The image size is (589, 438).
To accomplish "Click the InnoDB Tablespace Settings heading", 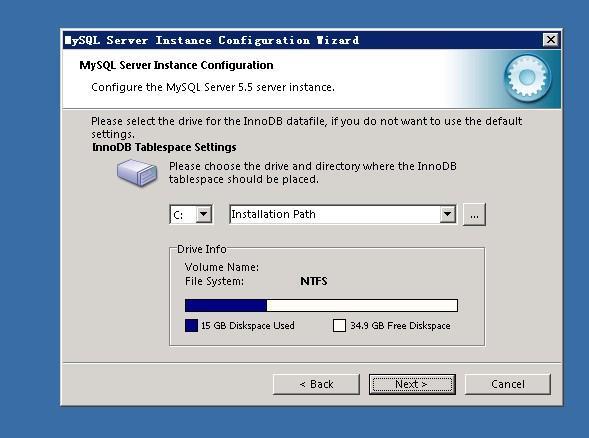I will point(164,147).
